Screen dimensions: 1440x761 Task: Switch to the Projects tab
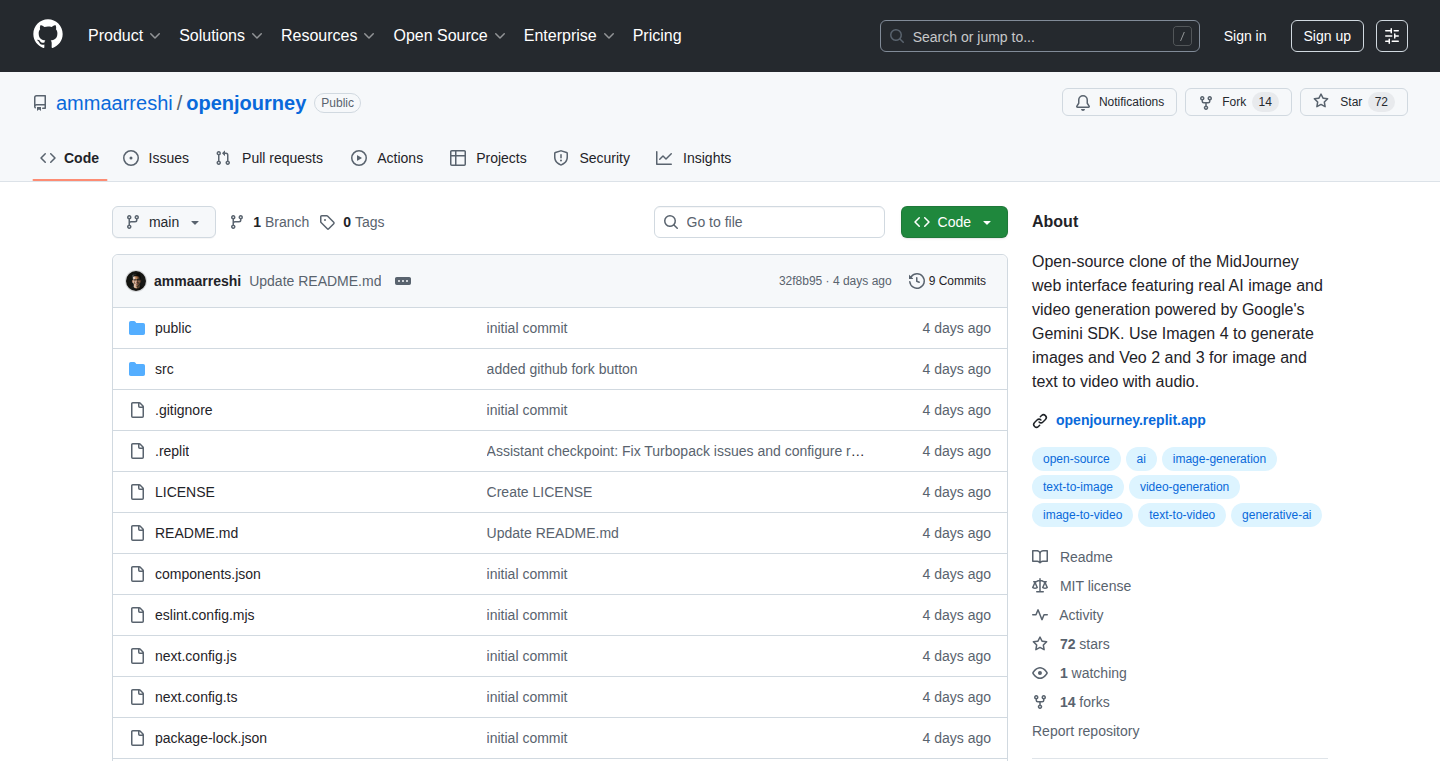pyautogui.click(x=488, y=158)
